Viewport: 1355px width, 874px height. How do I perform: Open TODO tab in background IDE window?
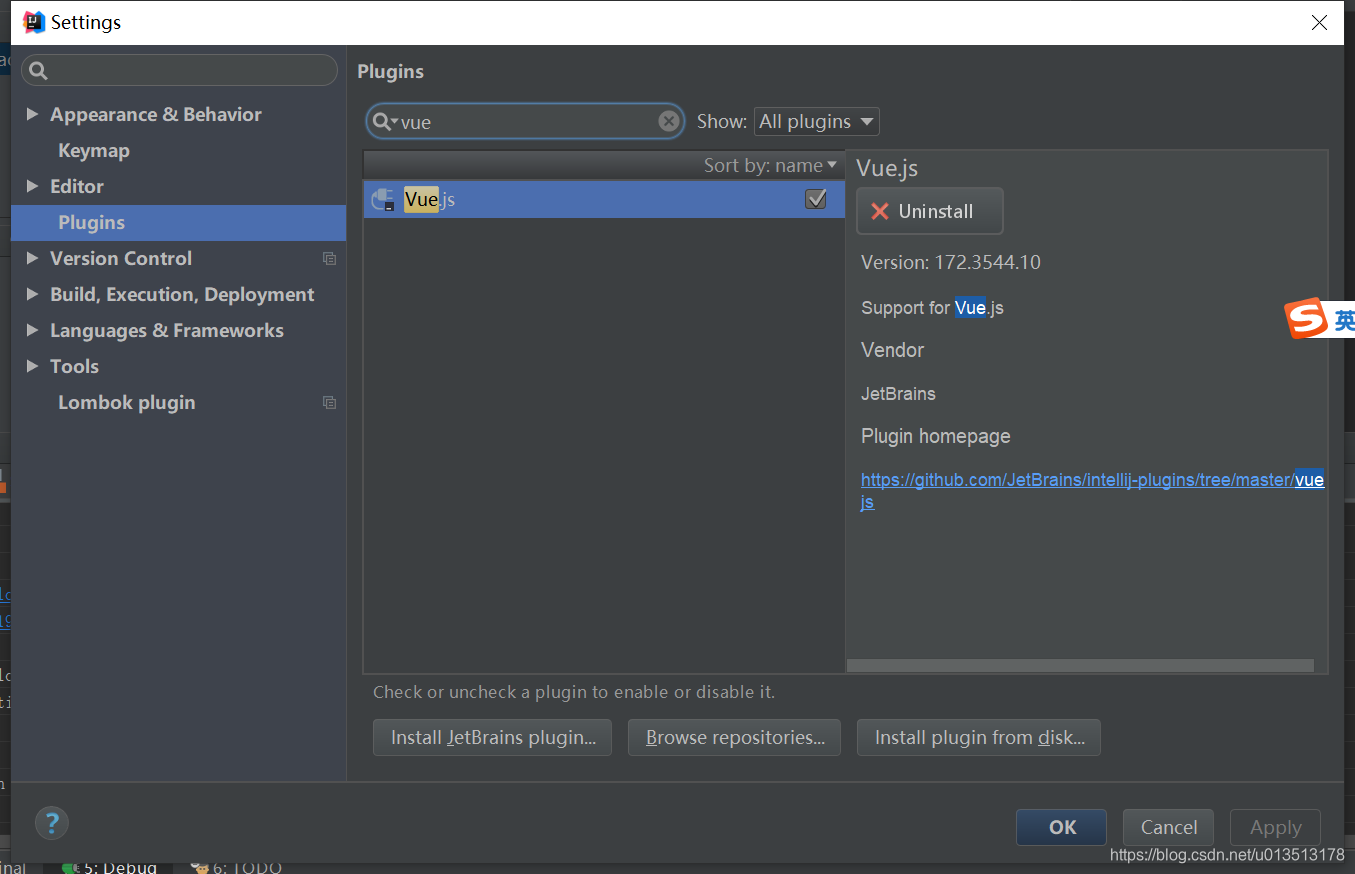pyautogui.click(x=237, y=867)
